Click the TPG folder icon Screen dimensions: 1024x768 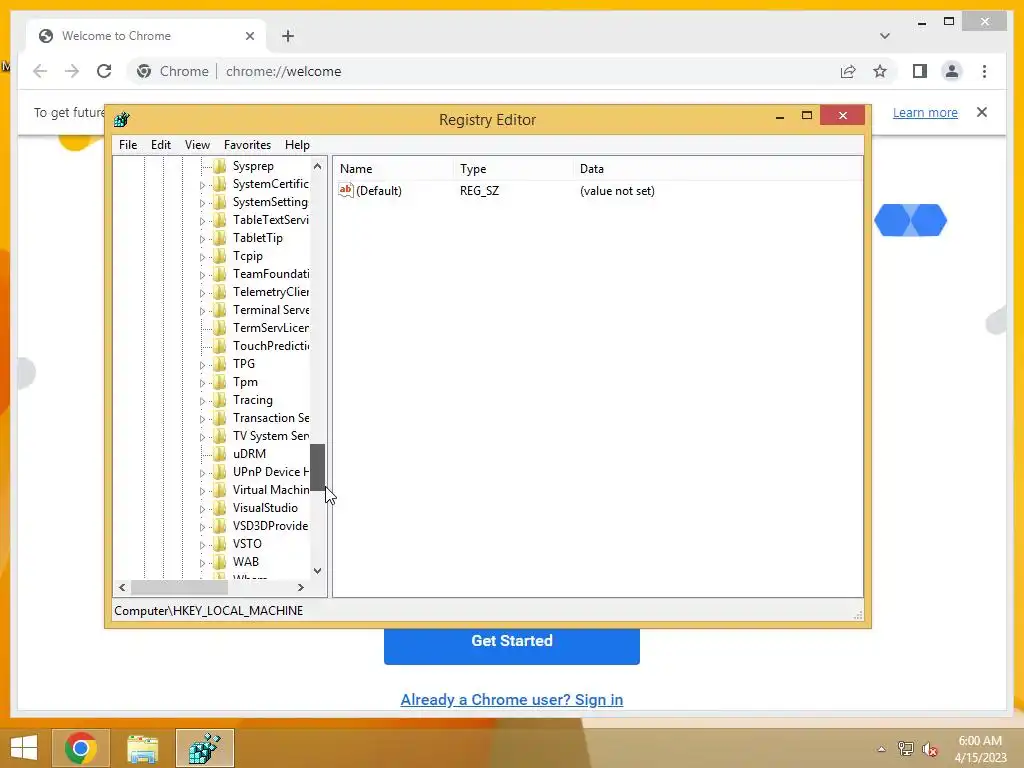[x=220, y=364]
